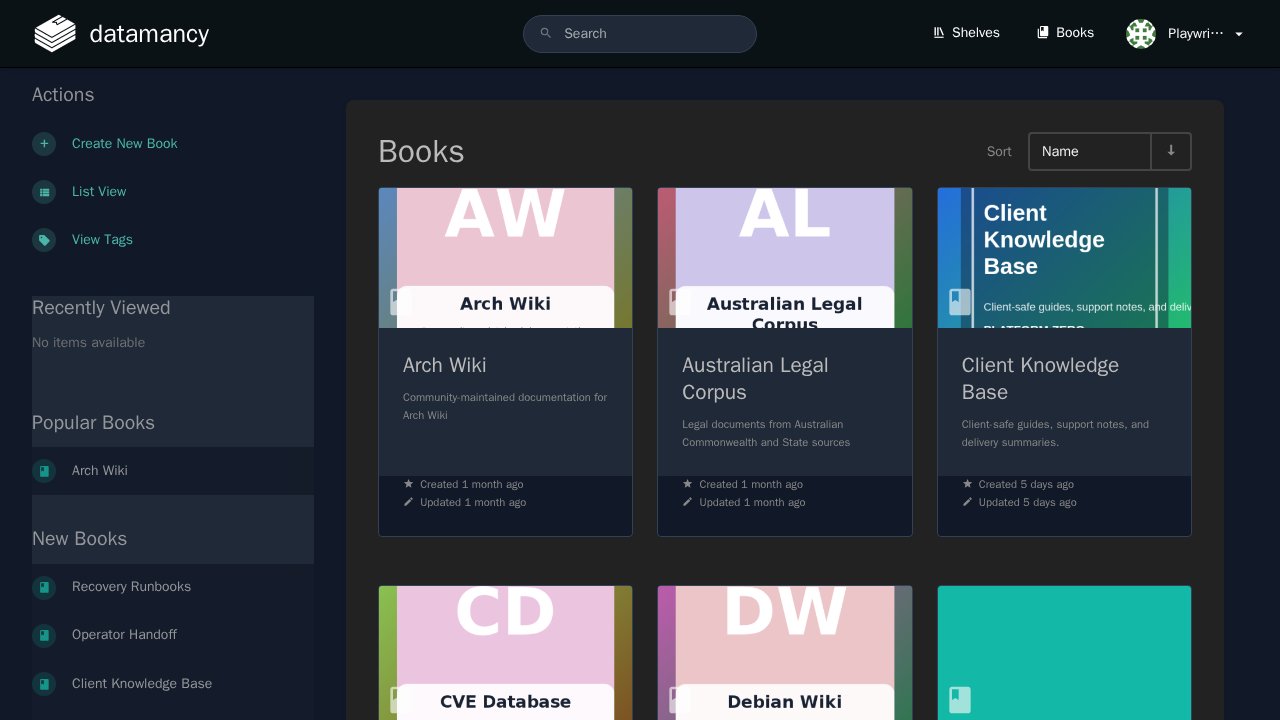Click Client Knowledge Base card title
Image resolution: width=1280 pixels, height=720 pixels.
pyautogui.click(x=1040, y=379)
